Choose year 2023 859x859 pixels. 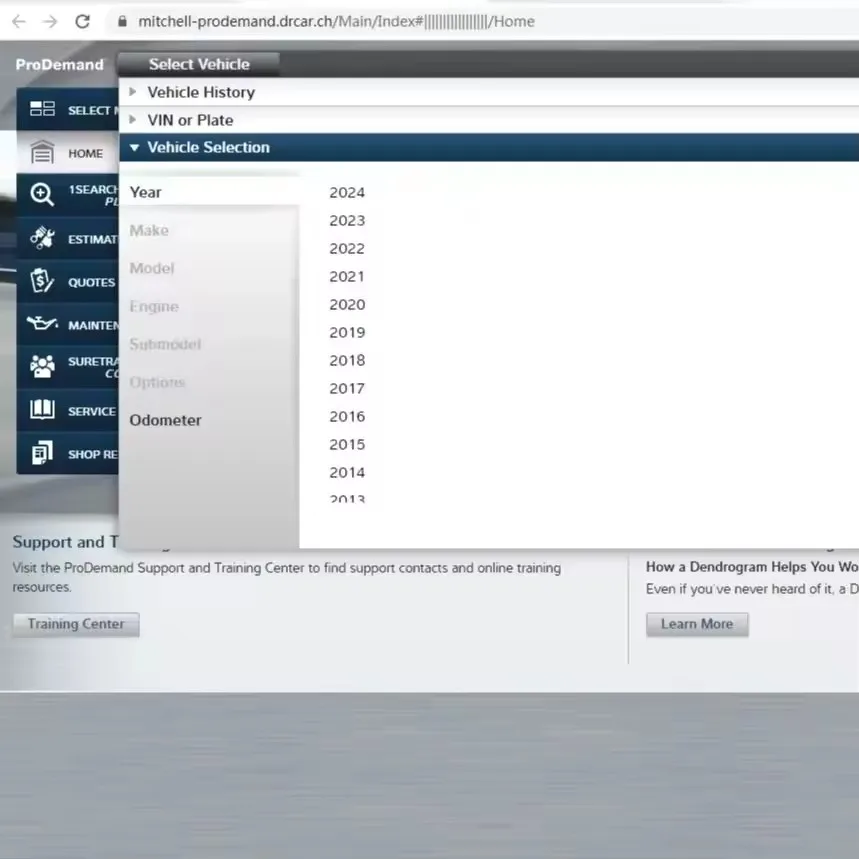[x=347, y=220]
